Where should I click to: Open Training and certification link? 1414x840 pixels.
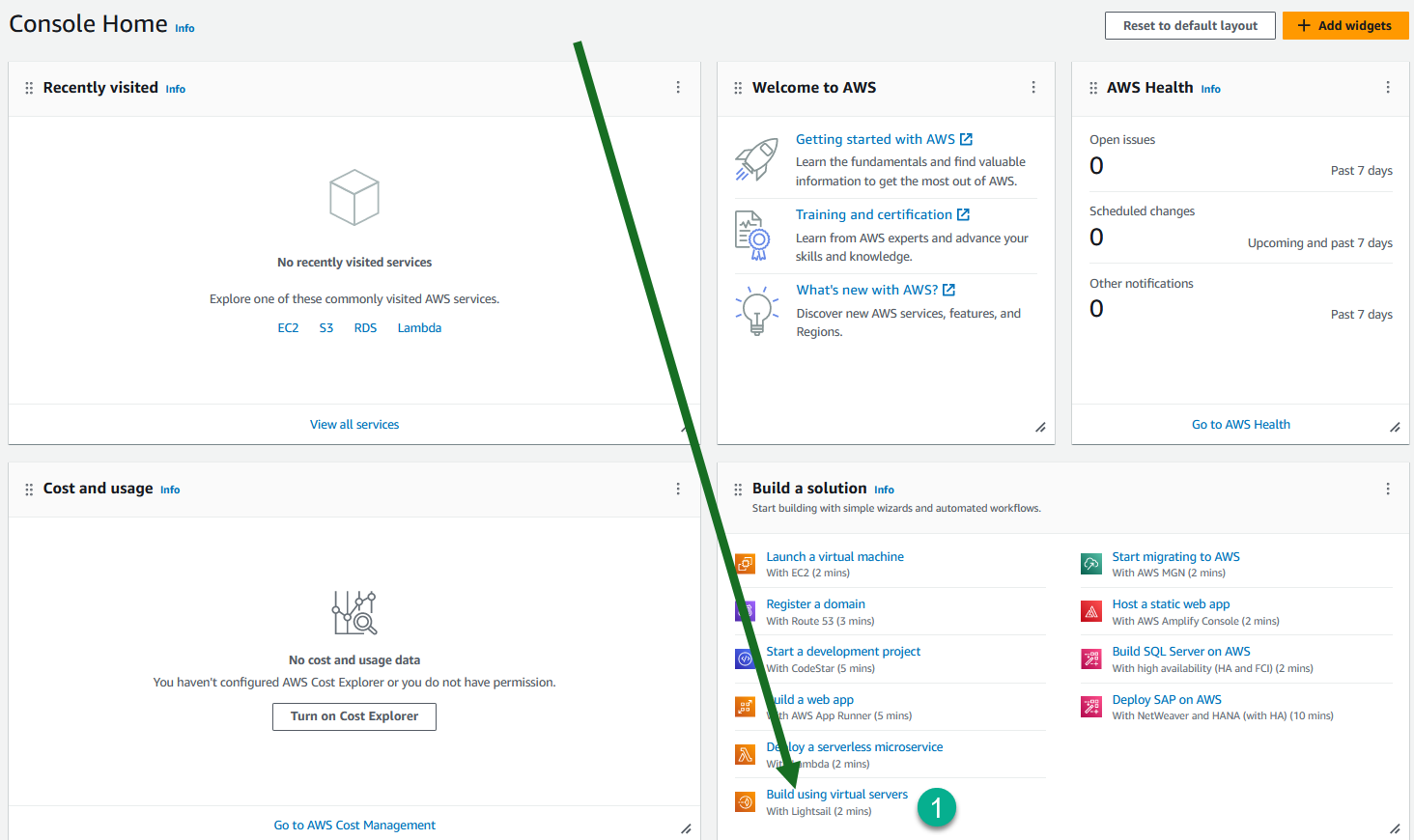(883, 215)
